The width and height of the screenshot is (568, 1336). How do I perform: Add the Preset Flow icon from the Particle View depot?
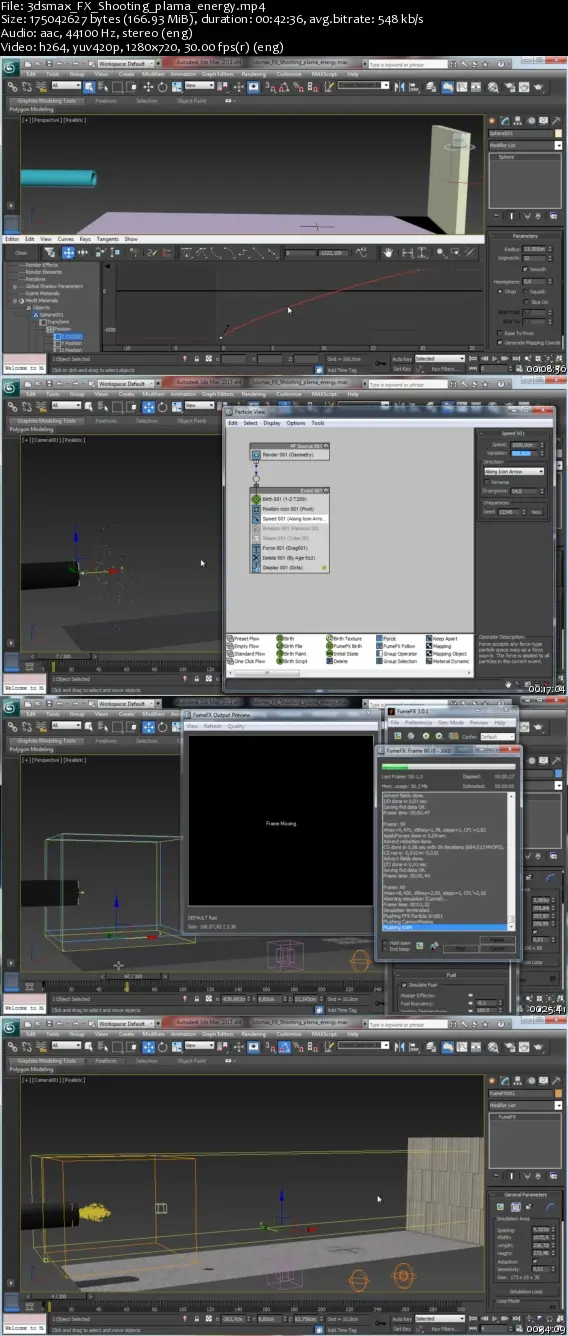point(231,637)
